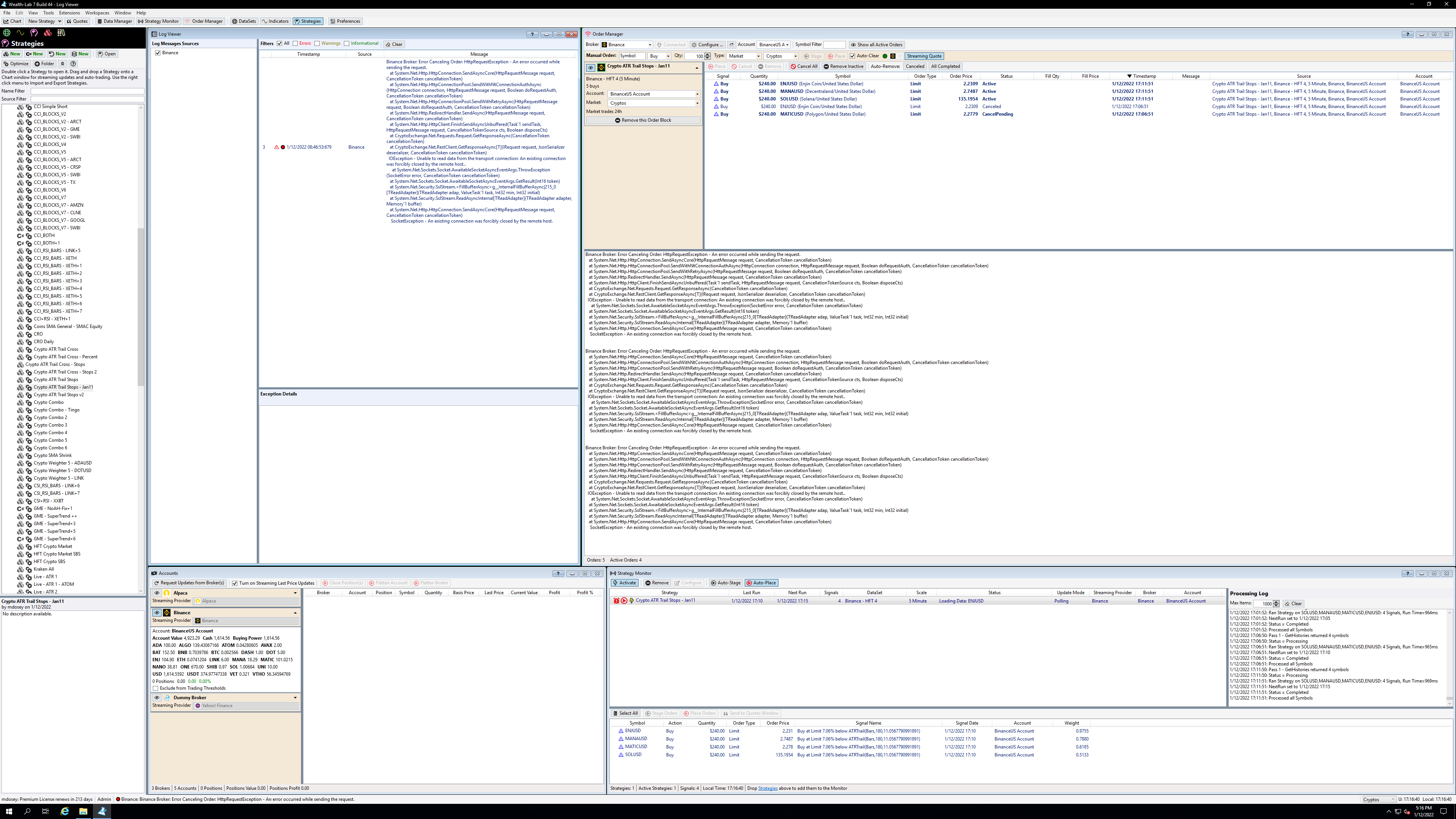
Task: Click the help question mark icon in Strategies panel
Action: (73, 64)
